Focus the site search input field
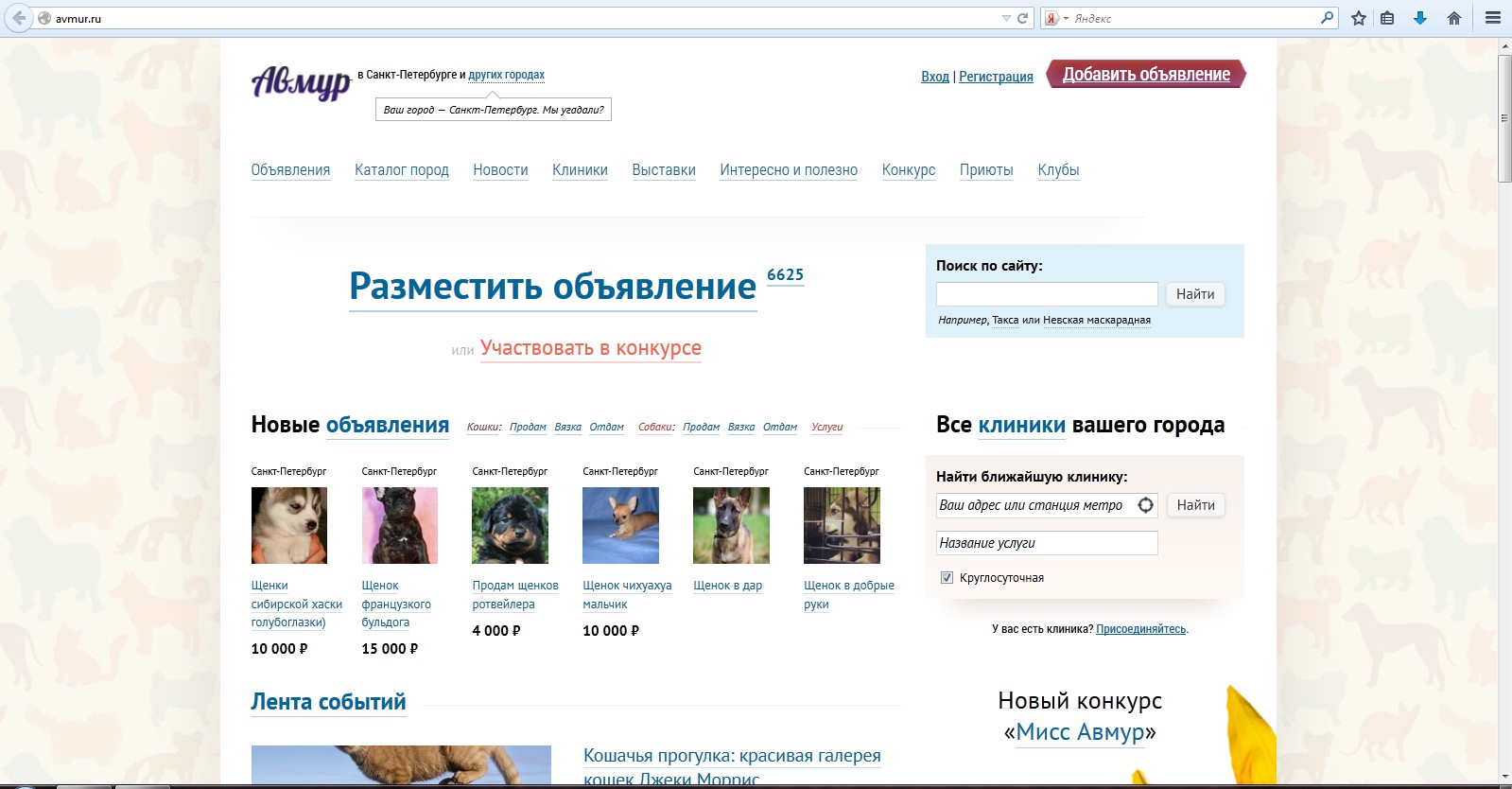This screenshot has height=789, width=1512. pyautogui.click(x=1047, y=294)
